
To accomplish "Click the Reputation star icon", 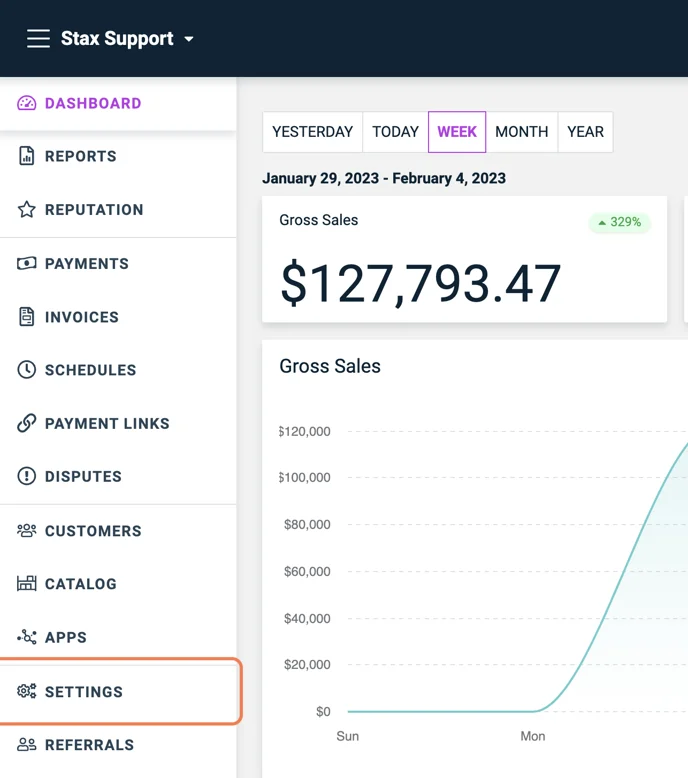I will (27, 209).
